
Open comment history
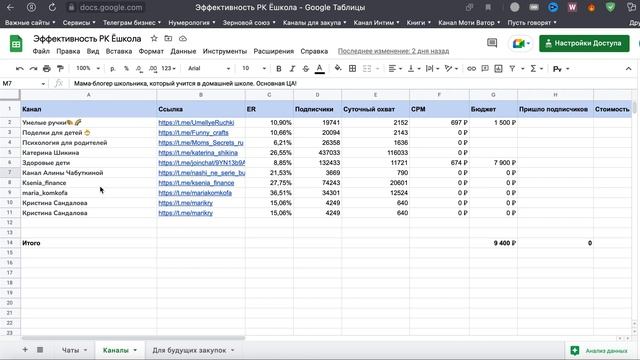click(x=492, y=43)
